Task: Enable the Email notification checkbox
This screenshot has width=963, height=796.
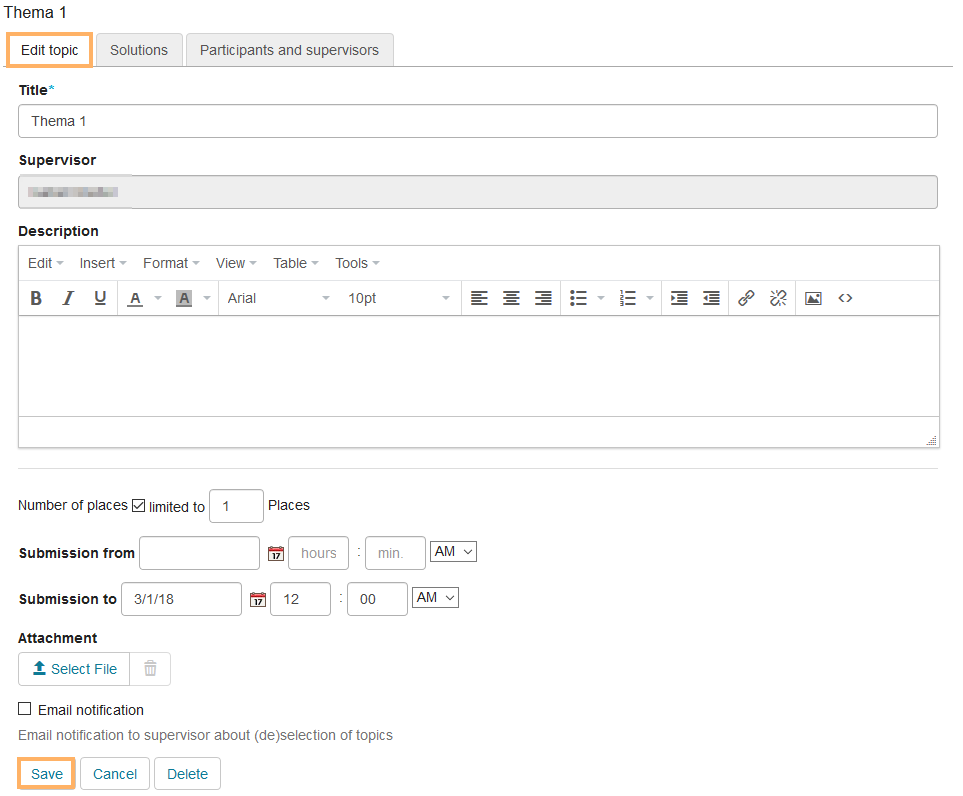Action: 25,709
